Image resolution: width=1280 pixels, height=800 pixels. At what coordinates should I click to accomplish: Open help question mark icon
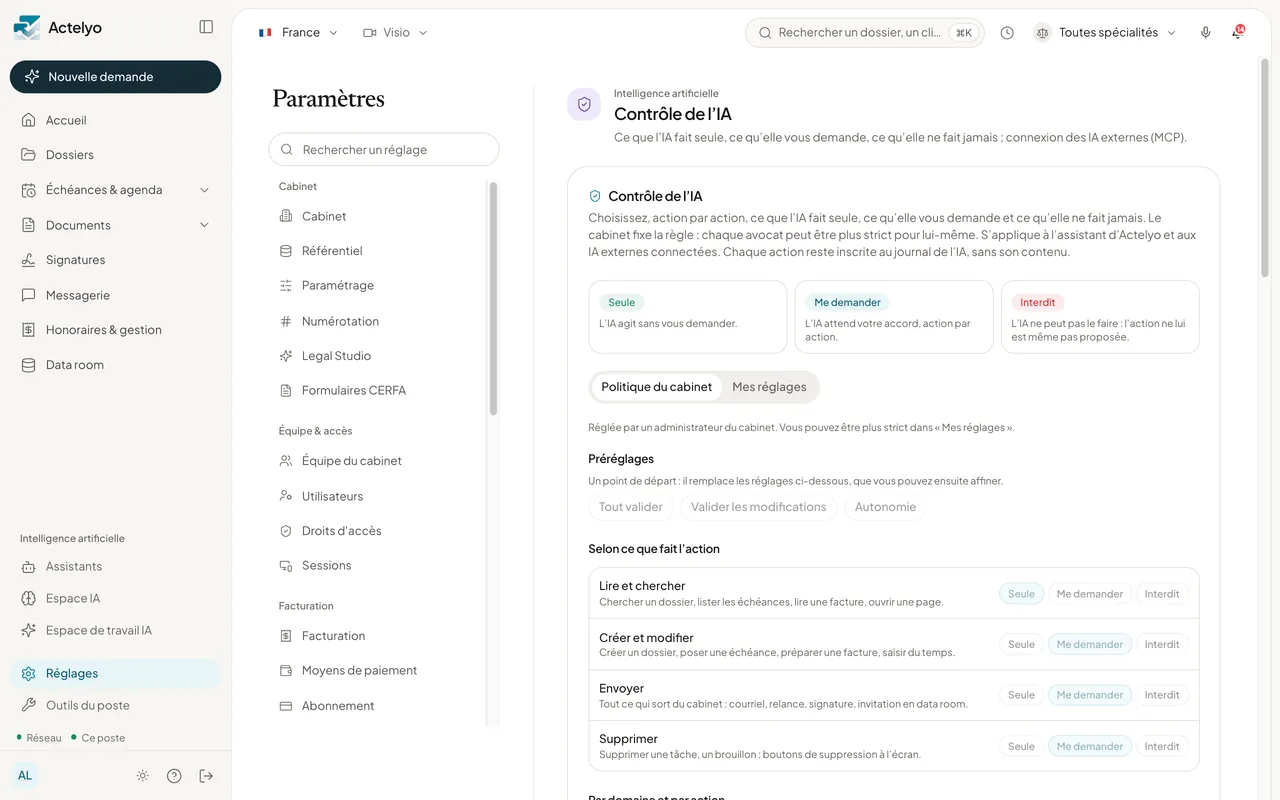(174, 776)
